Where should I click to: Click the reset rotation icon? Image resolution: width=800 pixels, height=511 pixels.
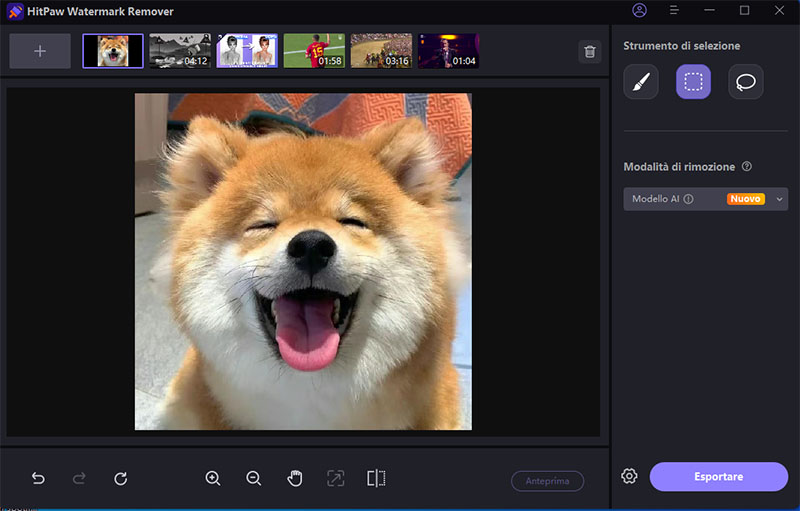pyautogui.click(x=120, y=479)
